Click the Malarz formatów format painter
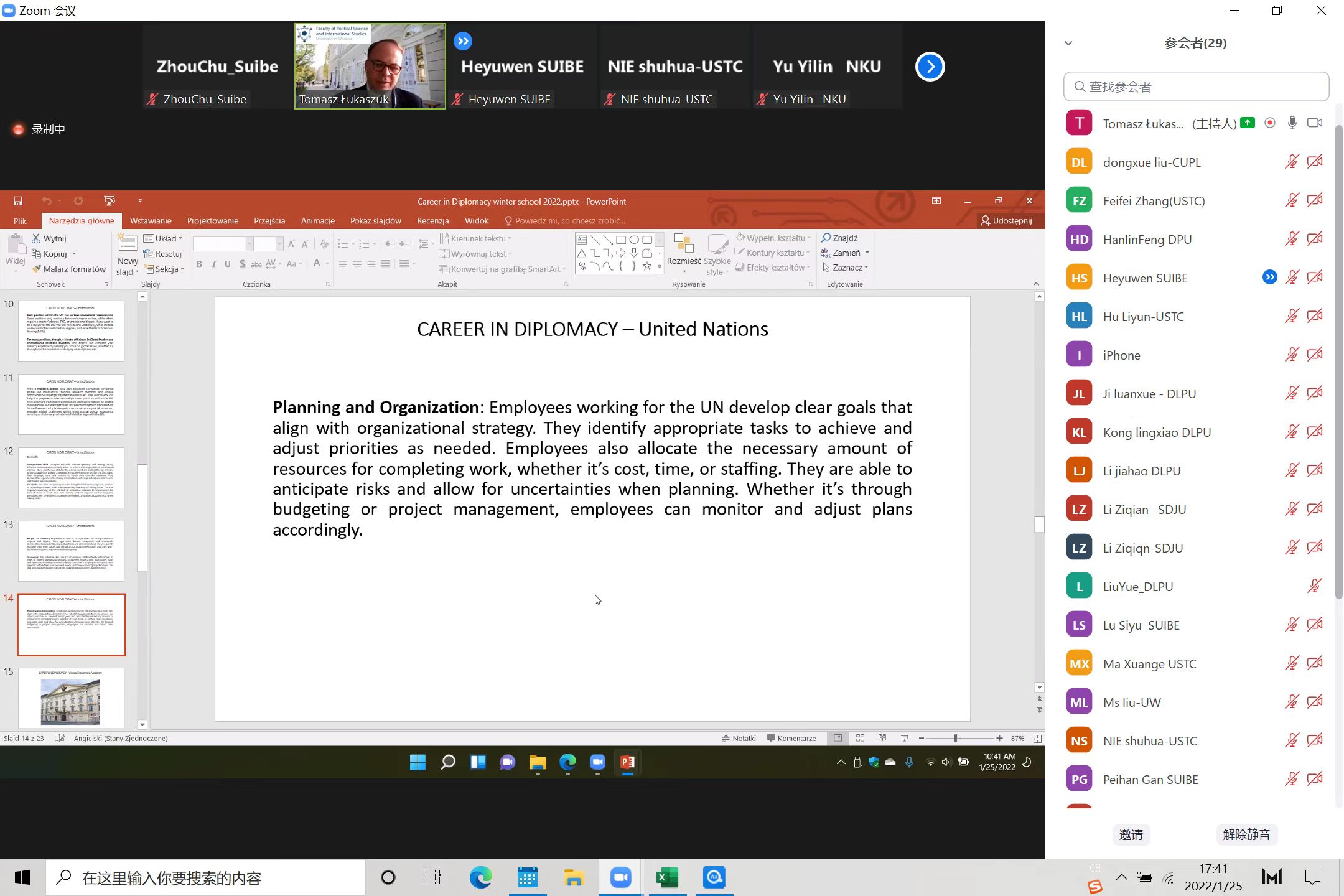 click(x=69, y=269)
